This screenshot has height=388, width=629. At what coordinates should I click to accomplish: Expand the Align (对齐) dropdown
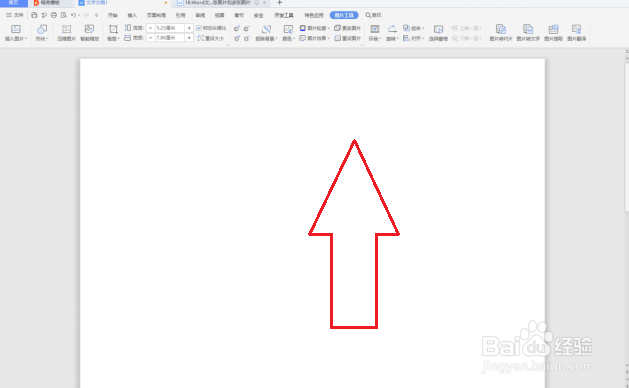[423, 39]
